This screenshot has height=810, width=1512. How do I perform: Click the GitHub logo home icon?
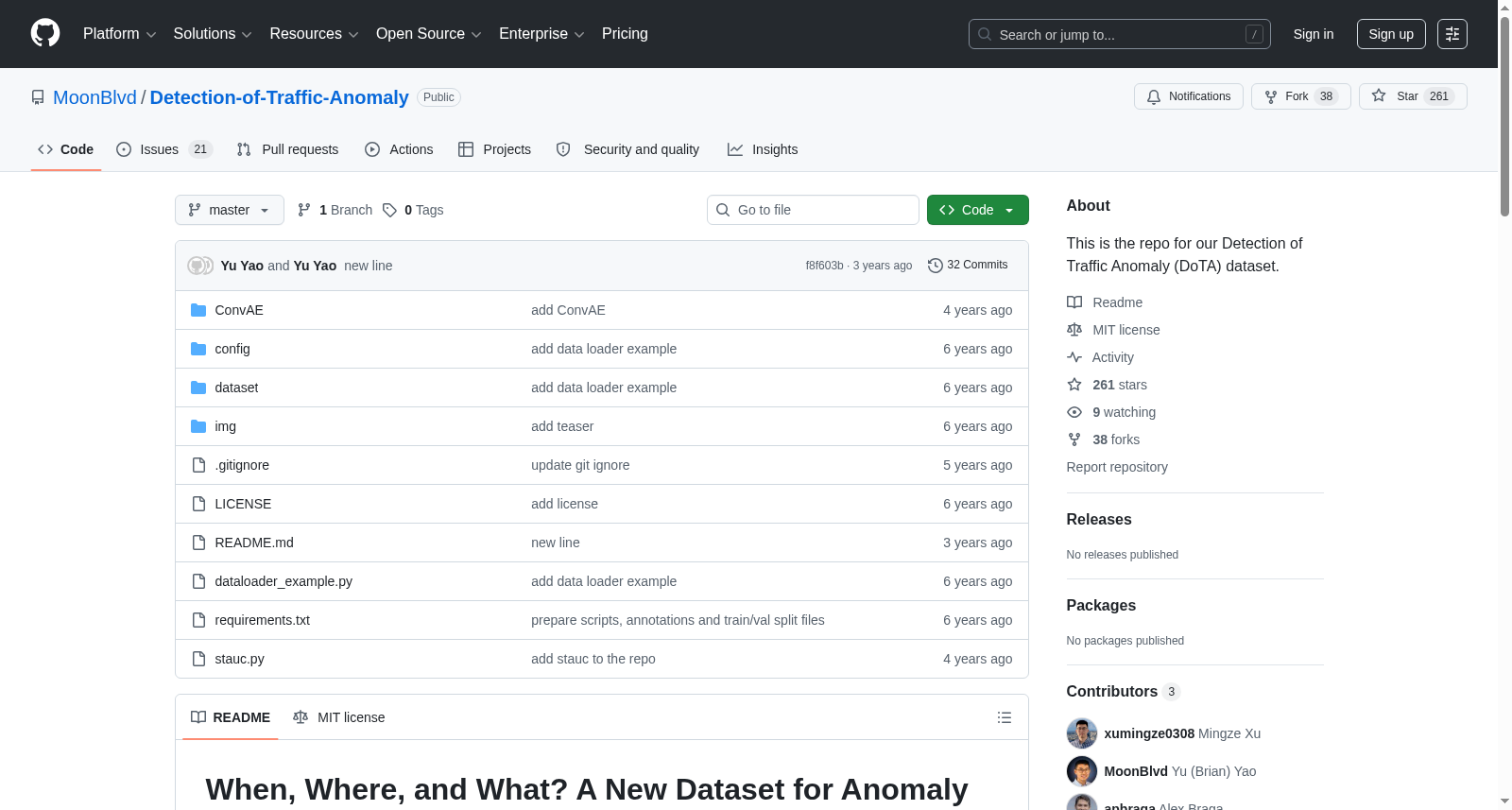click(45, 33)
